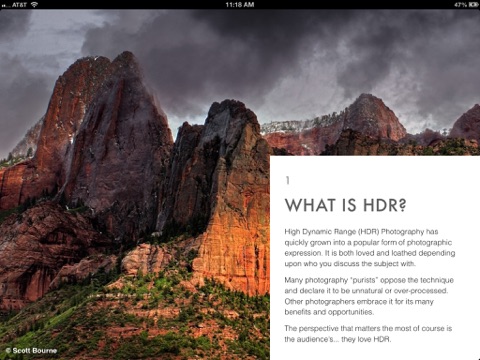Tap the '© Scott Bourne' photo credit
The height and width of the screenshot is (360, 480).
pyautogui.click(x=31, y=351)
